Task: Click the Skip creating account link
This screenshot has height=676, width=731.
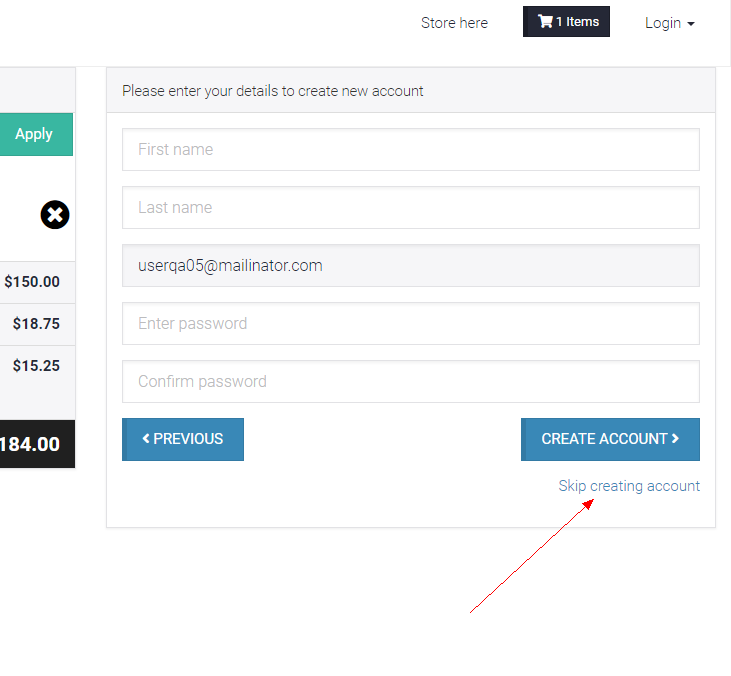Action: (x=629, y=486)
